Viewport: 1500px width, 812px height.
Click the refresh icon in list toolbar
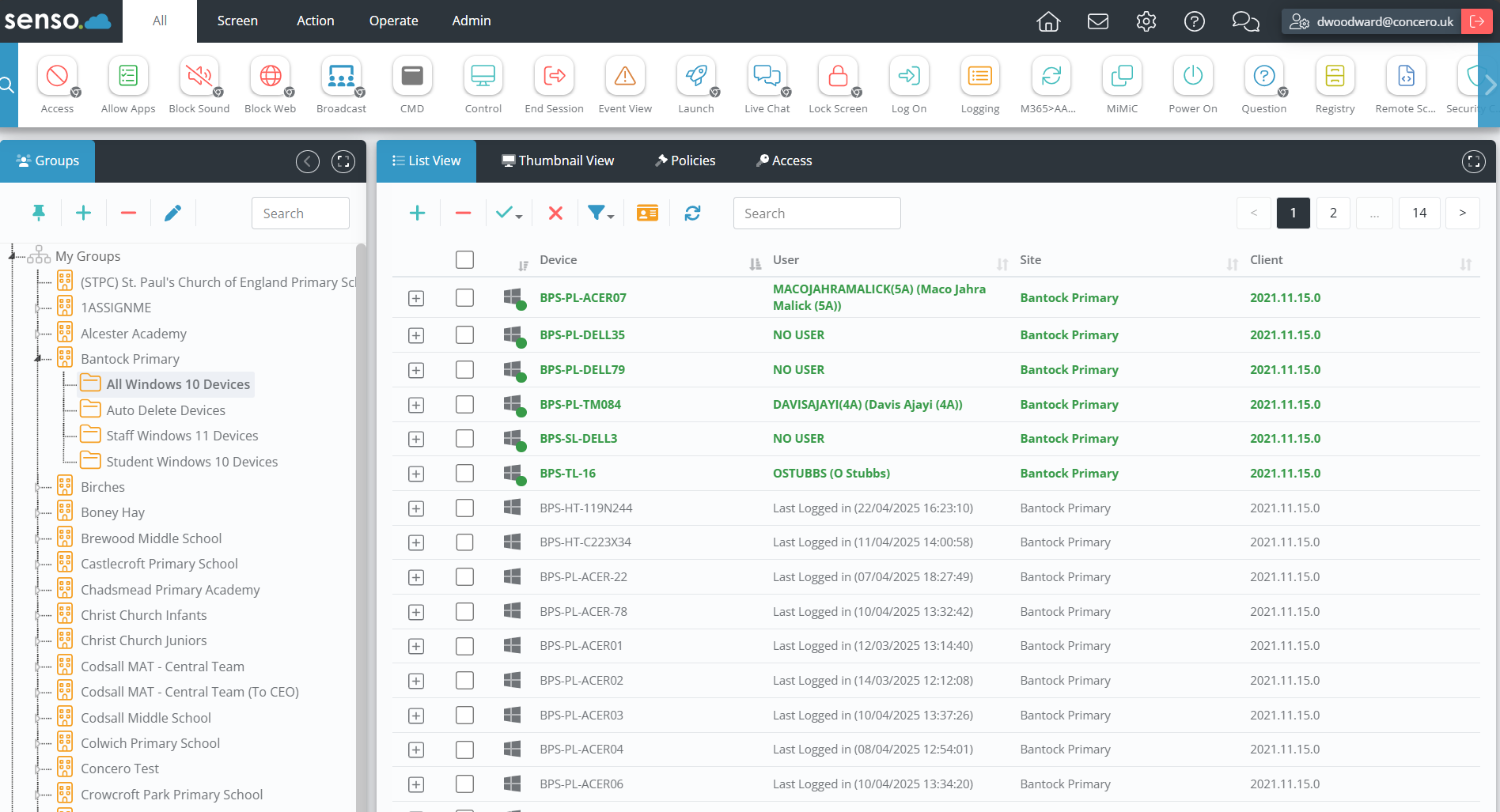tap(692, 213)
